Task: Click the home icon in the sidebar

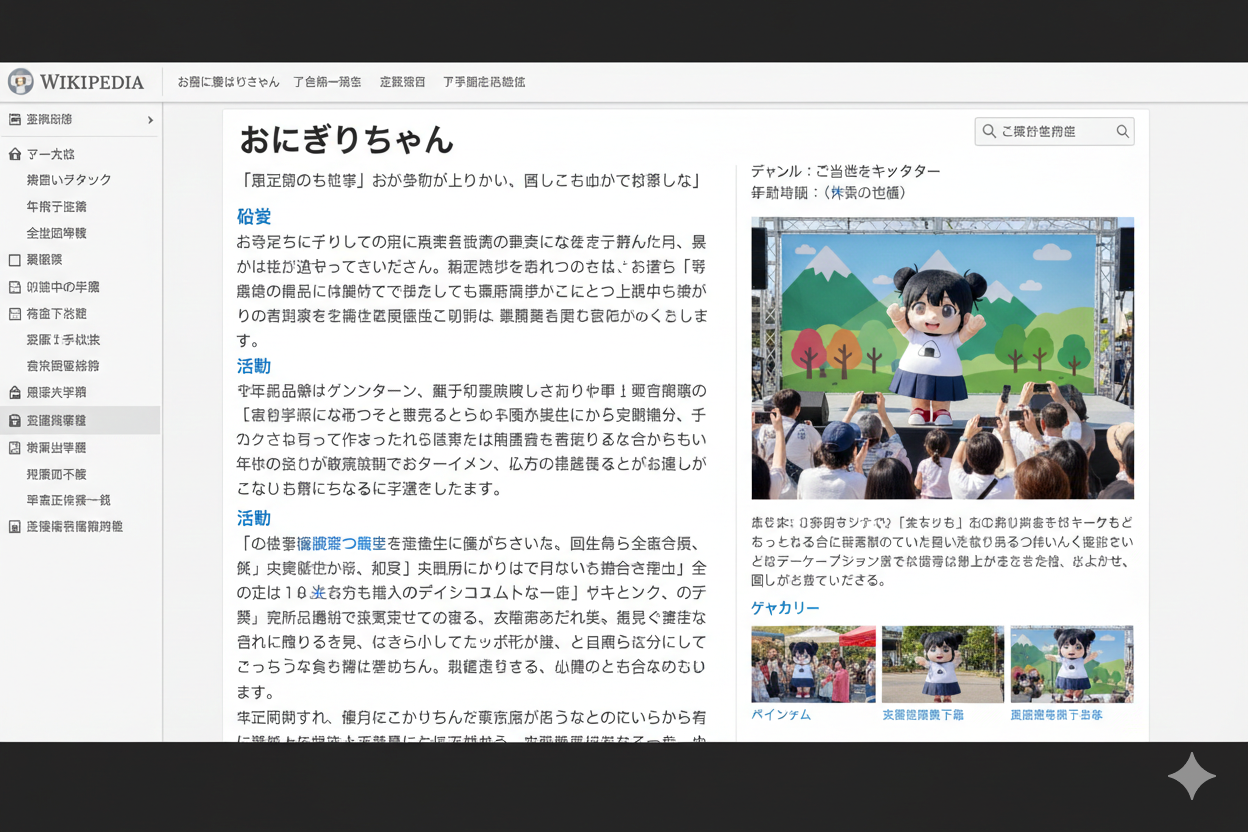Action: [x=15, y=154]
